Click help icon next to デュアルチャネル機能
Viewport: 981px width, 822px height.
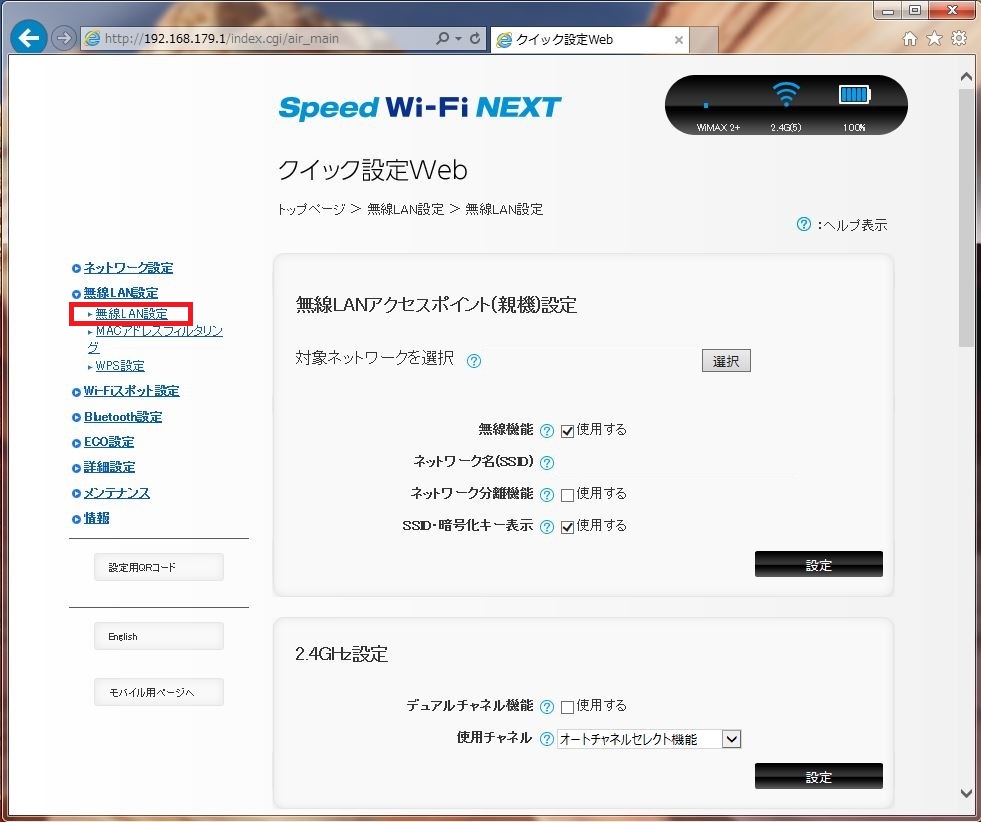(546, 706)
